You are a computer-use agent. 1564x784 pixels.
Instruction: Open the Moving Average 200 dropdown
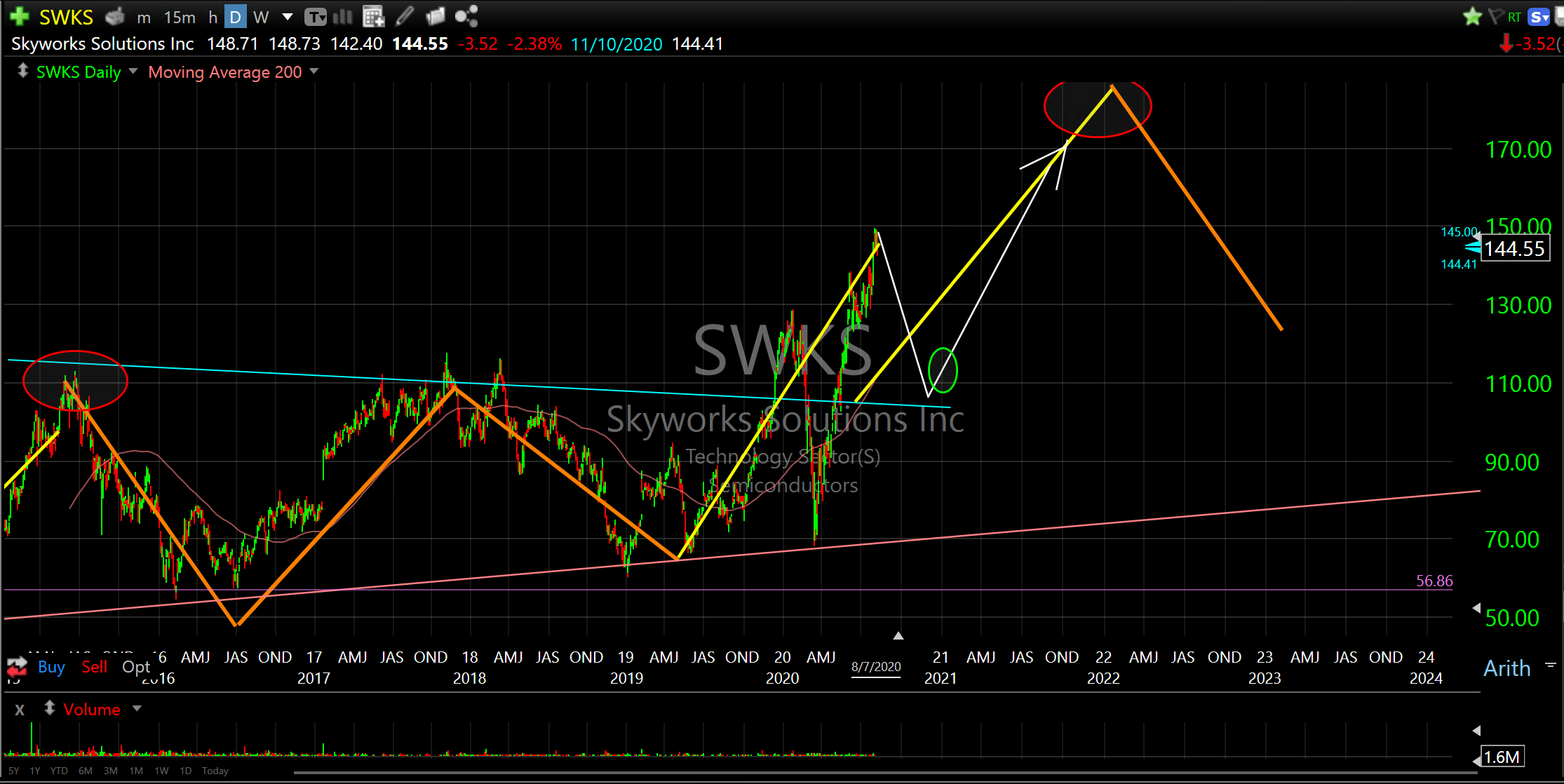[x=314, y=71]
